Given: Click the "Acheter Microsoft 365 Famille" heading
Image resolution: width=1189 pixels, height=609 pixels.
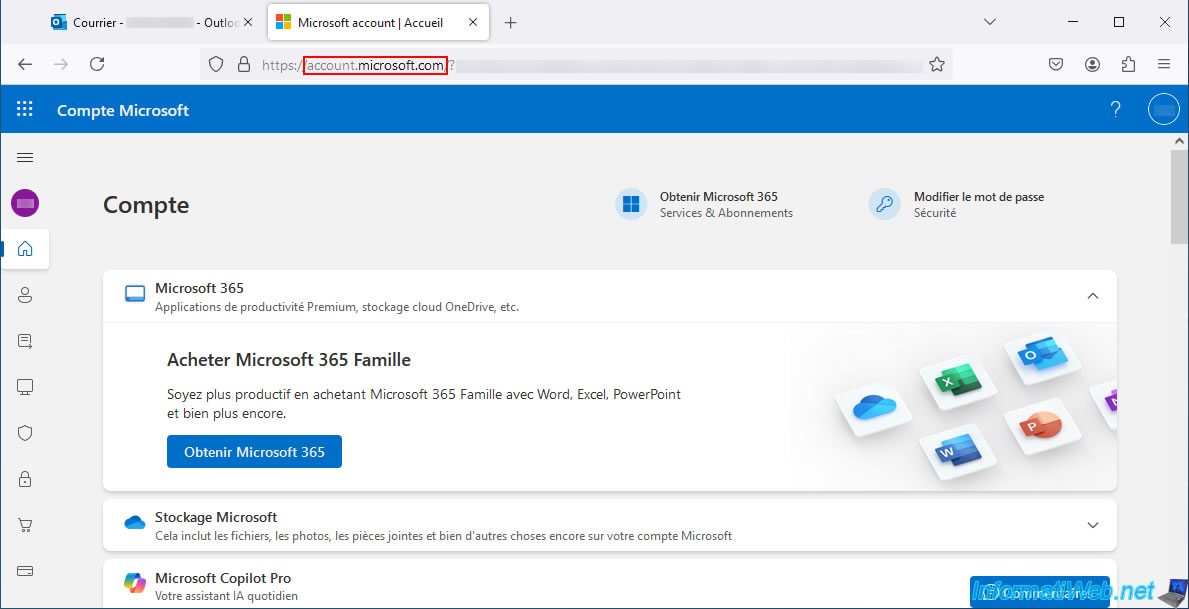Looking at the screenshot, I should 289,360.
